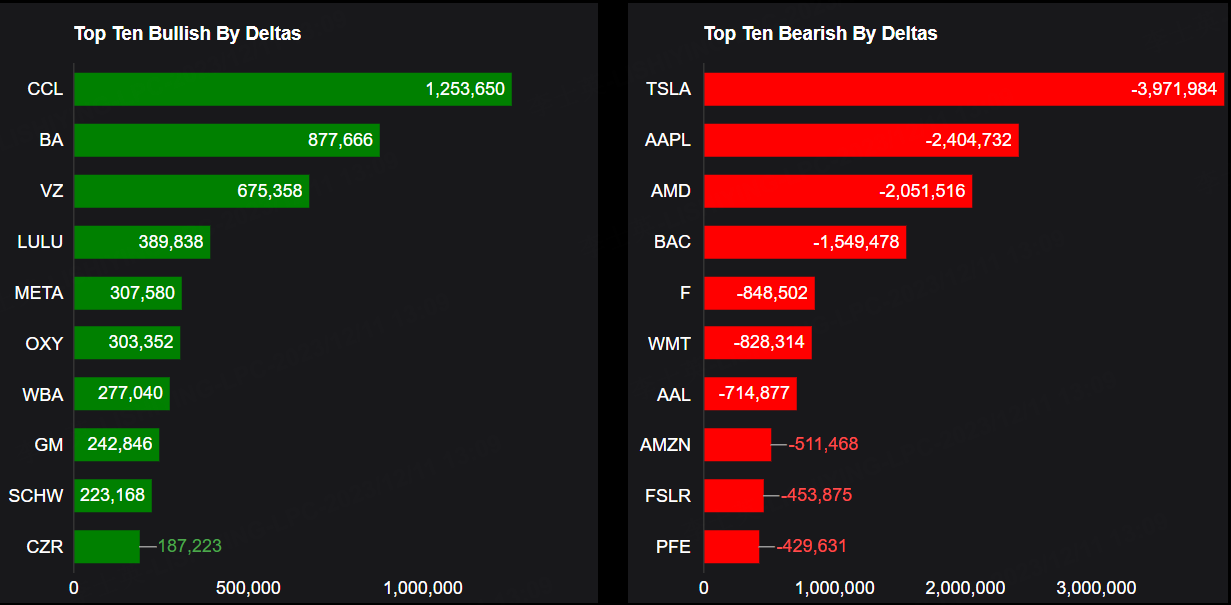Select the CZR bar in bullish chart

click(x=106, y=546)
